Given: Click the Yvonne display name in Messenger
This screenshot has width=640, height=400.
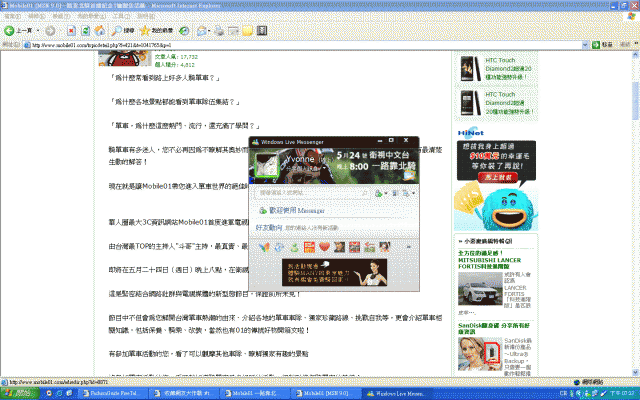Looking at the screenshot, I should coord(300,159).
